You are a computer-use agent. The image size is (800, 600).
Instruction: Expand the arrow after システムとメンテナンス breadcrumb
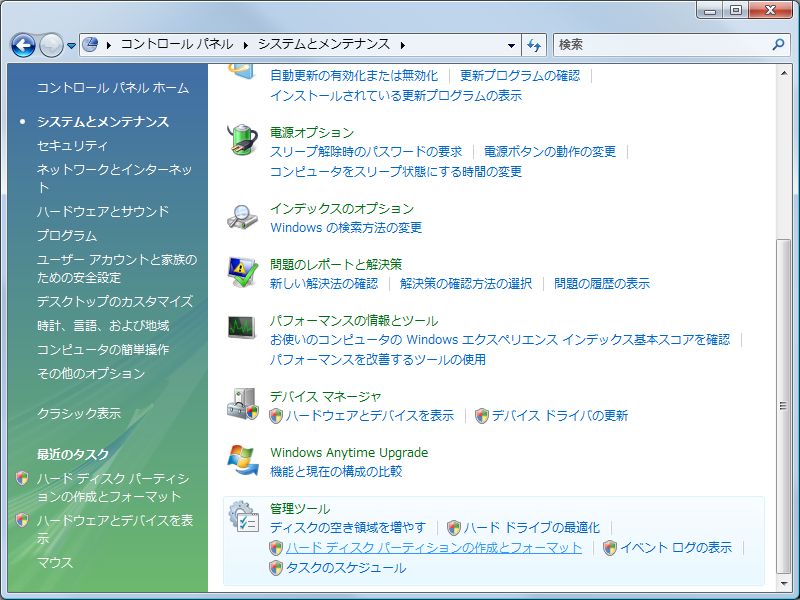click(x=403, y=45)
